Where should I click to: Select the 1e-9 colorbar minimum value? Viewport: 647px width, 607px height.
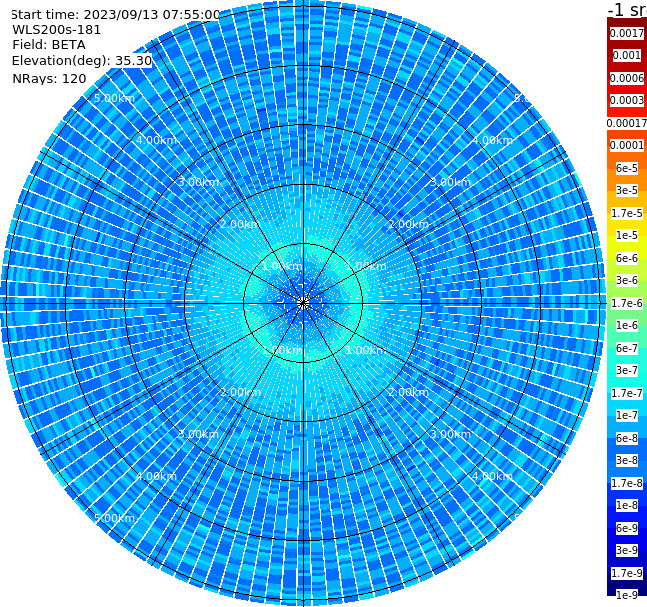[627, 595]
